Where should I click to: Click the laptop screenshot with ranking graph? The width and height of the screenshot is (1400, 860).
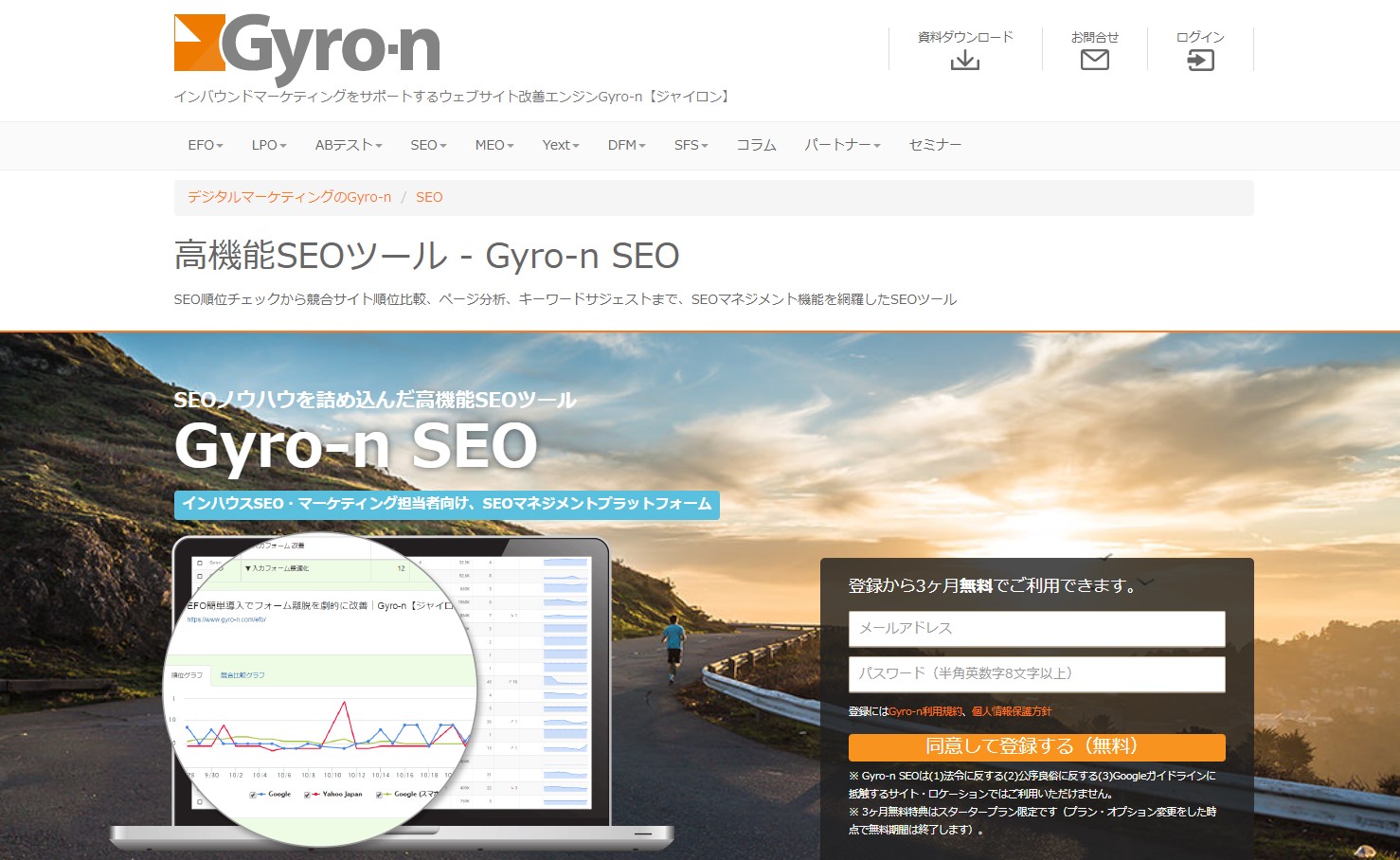click(x=390, y=691)
